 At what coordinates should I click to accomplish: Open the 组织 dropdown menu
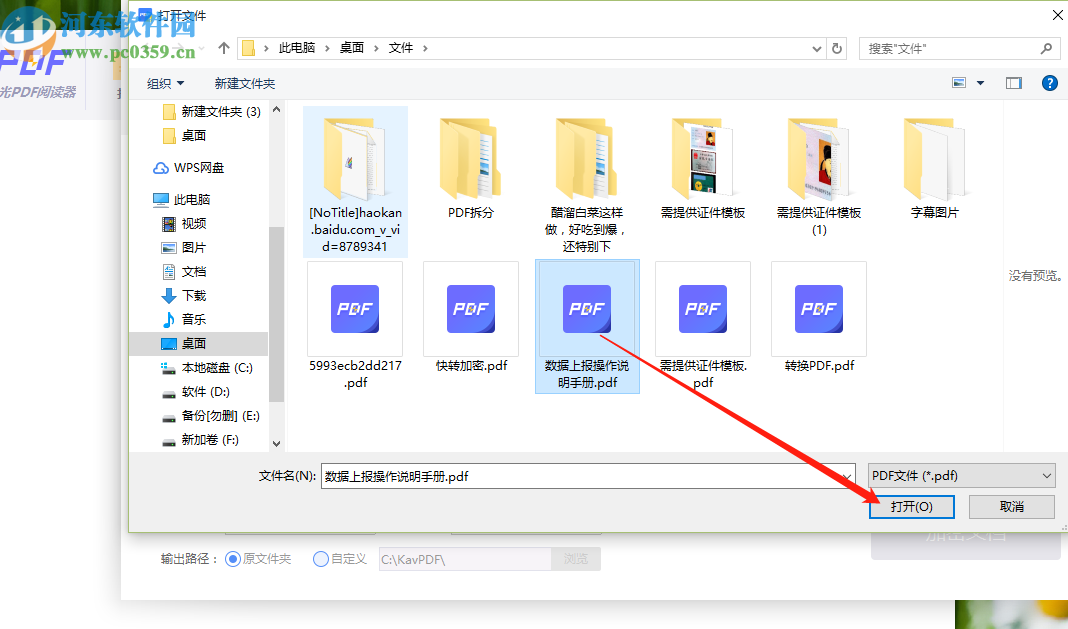point(166,83)
